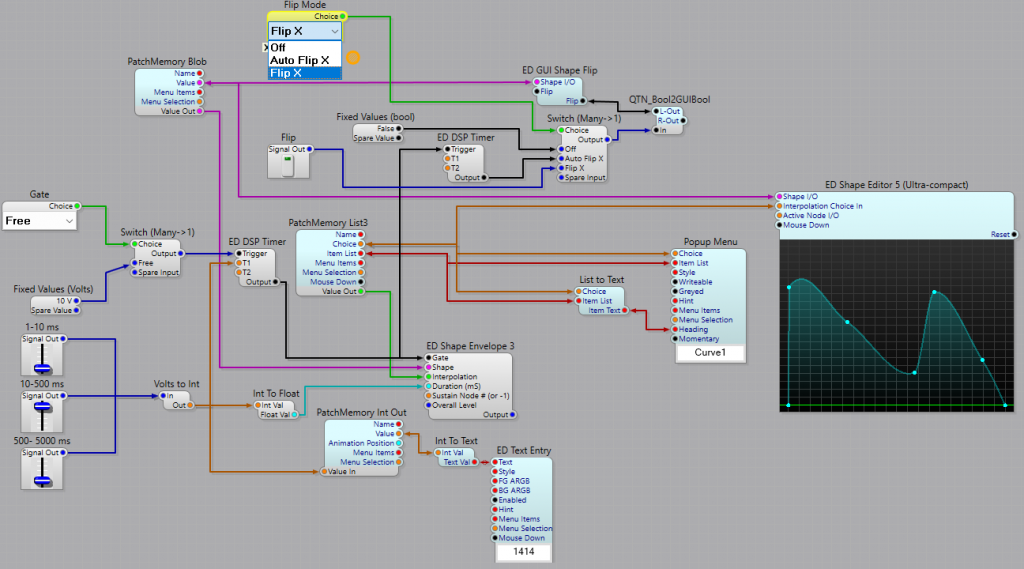Click the Value Out pin on PatchMemory Blob
The height and width of the screenshot is (569, 1024).
(200, 112)
